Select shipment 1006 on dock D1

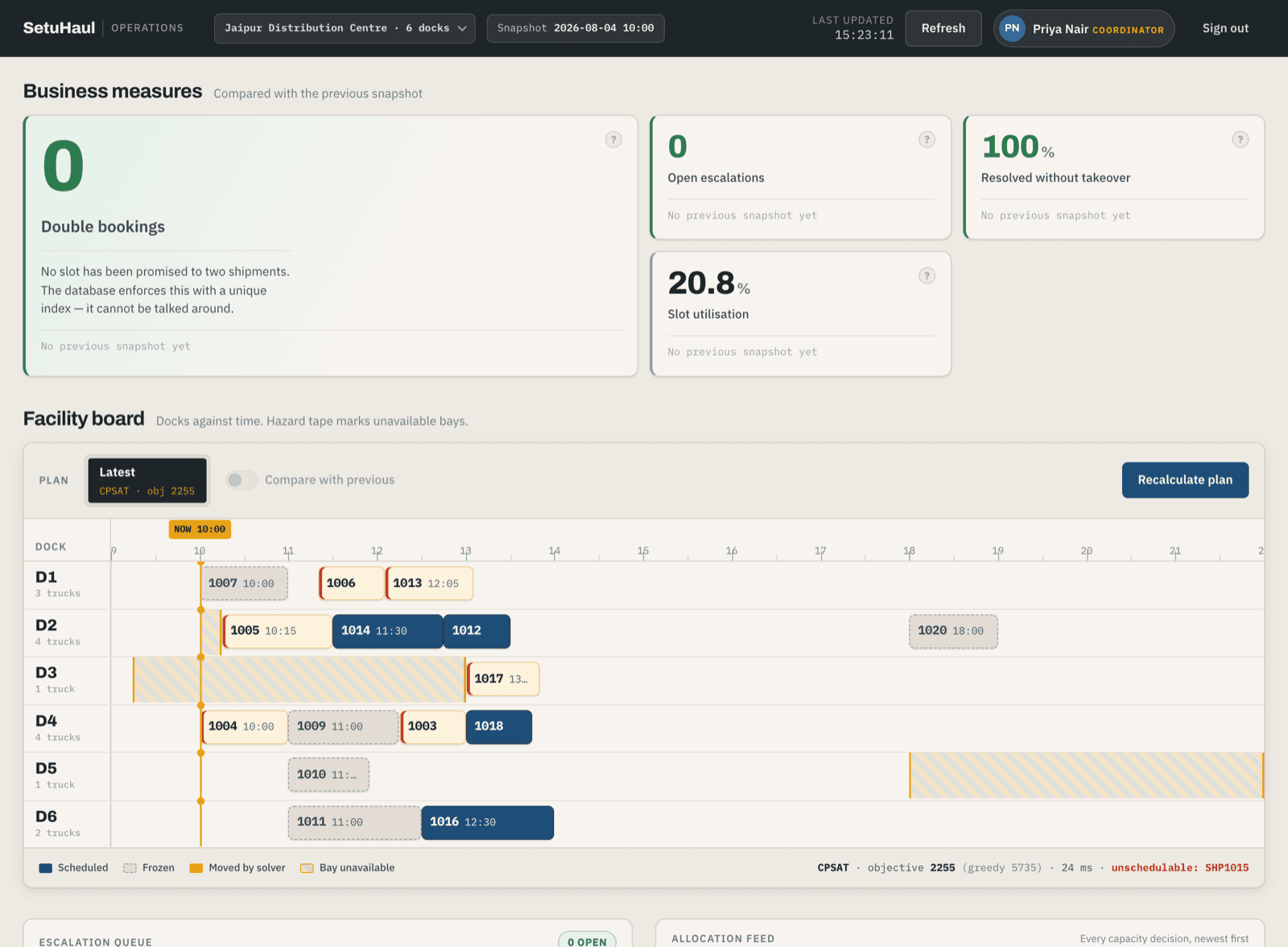click(352, 584)
